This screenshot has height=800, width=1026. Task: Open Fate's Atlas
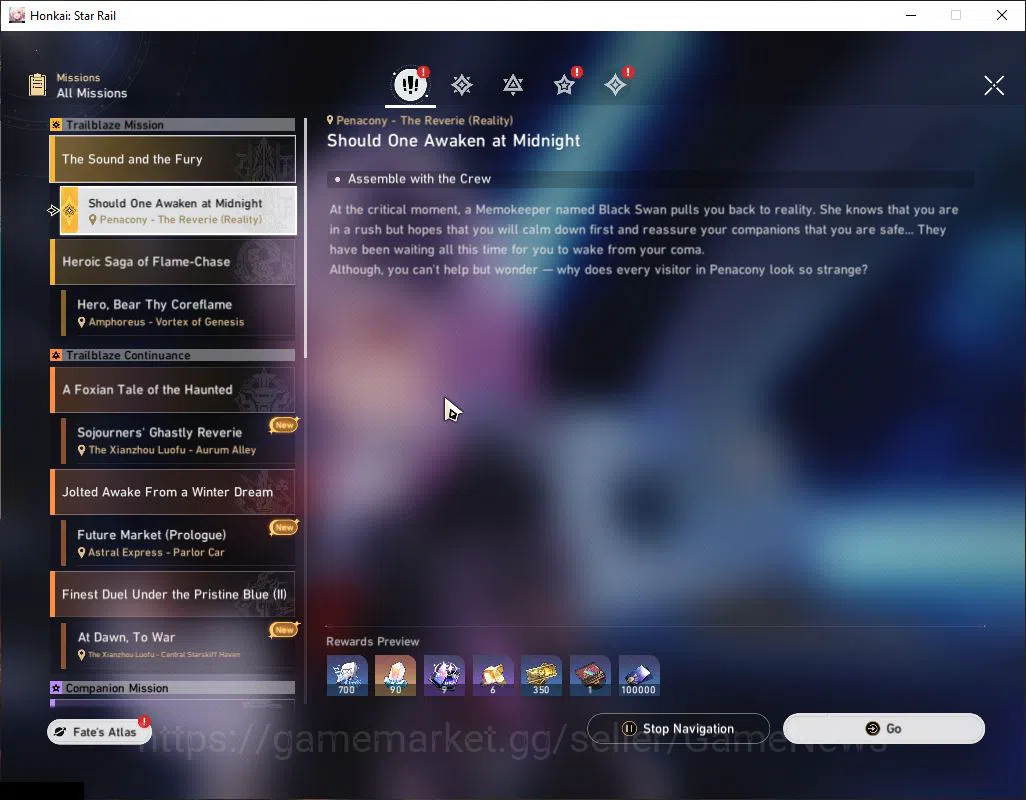click(99, 731)
